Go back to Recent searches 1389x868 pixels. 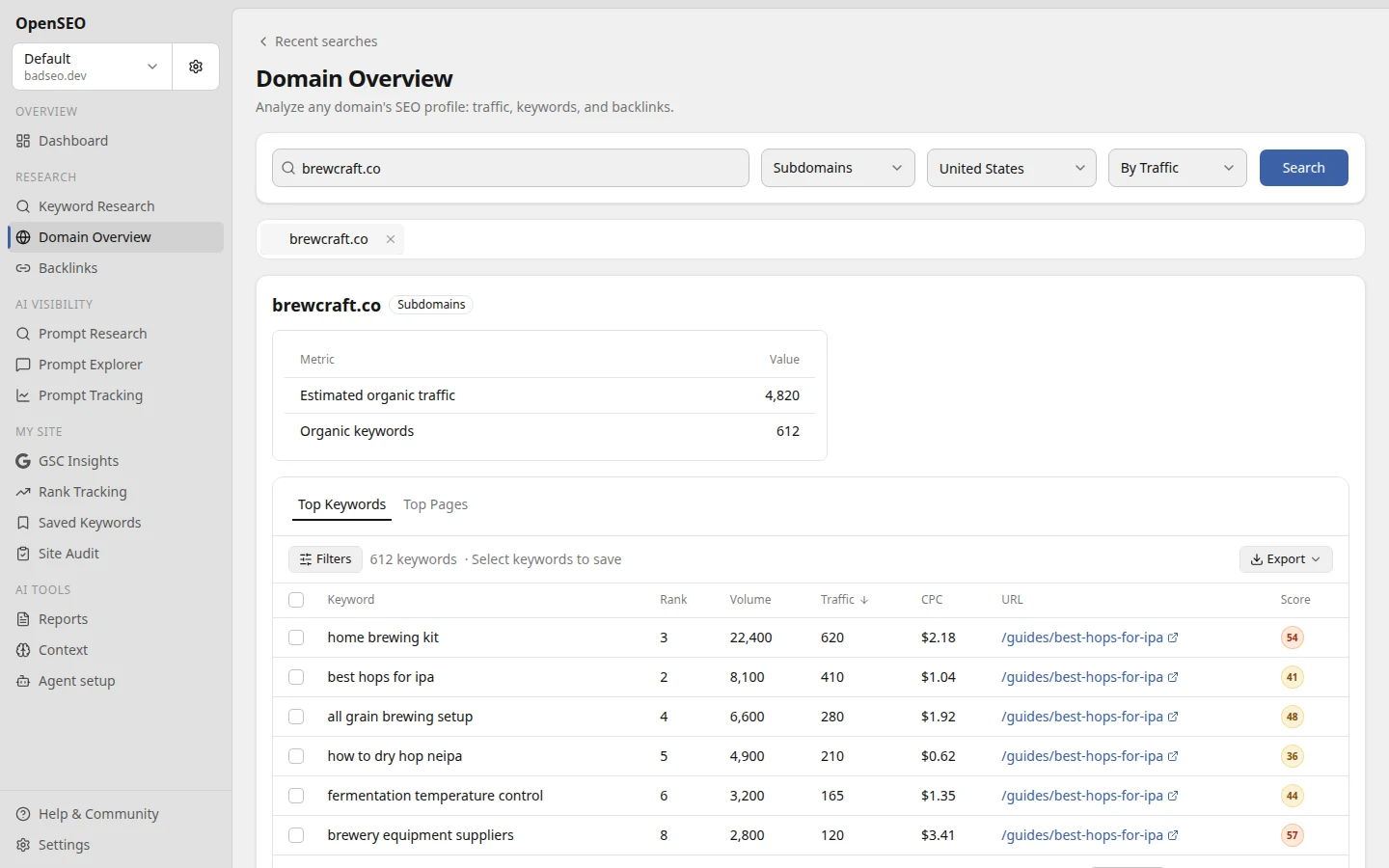click(x=317, y=41)
